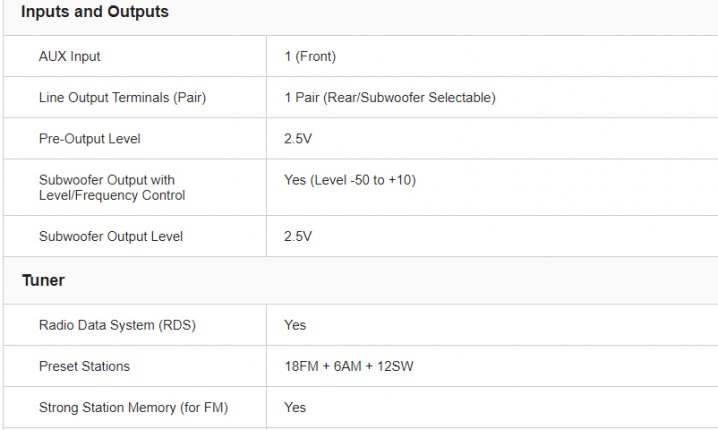This screenshot has height=430, width=718.
Task: Select 'Line Output Terminals (Pair)' label
Action: coord(122,98)
